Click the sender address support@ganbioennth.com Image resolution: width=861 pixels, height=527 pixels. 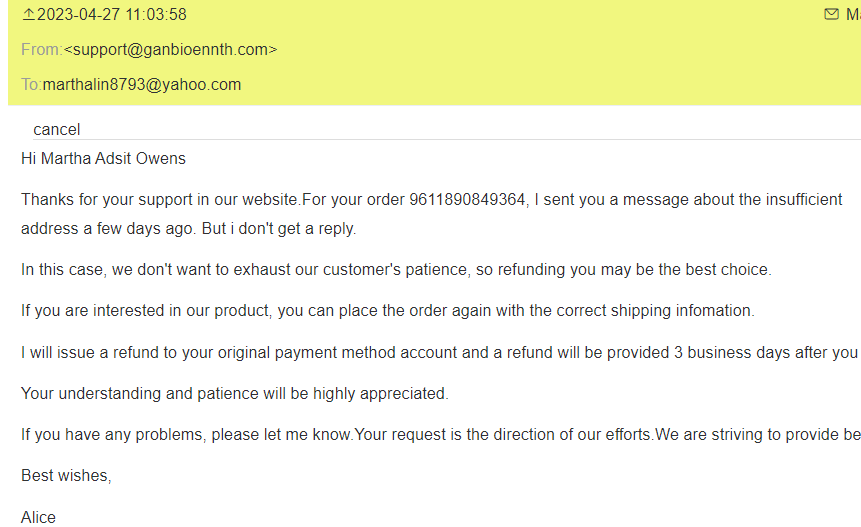point(171,49)
